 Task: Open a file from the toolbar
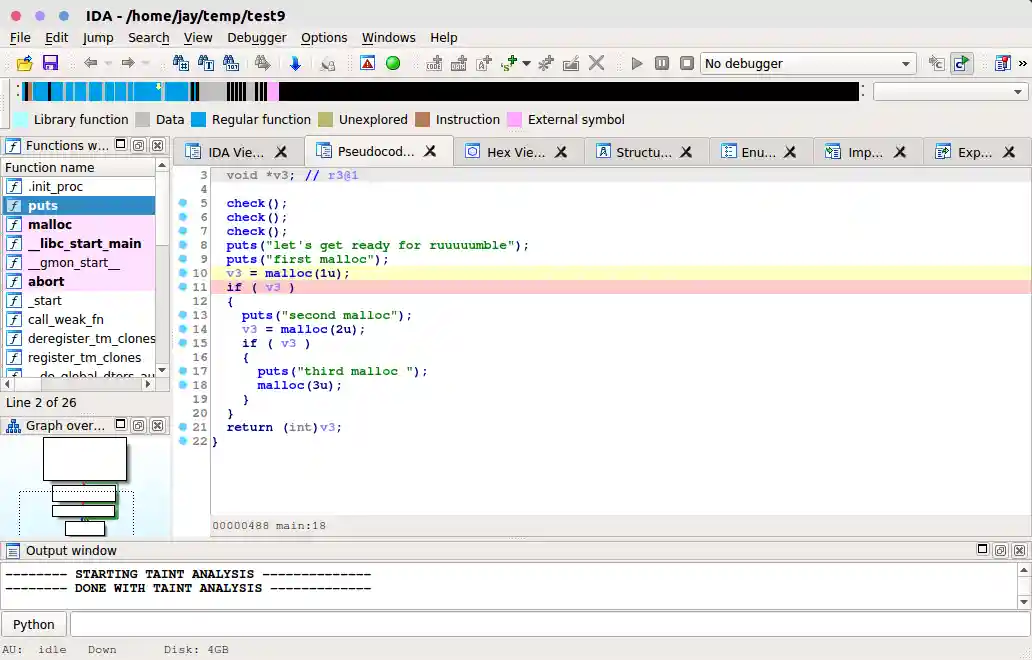(24, 63)
